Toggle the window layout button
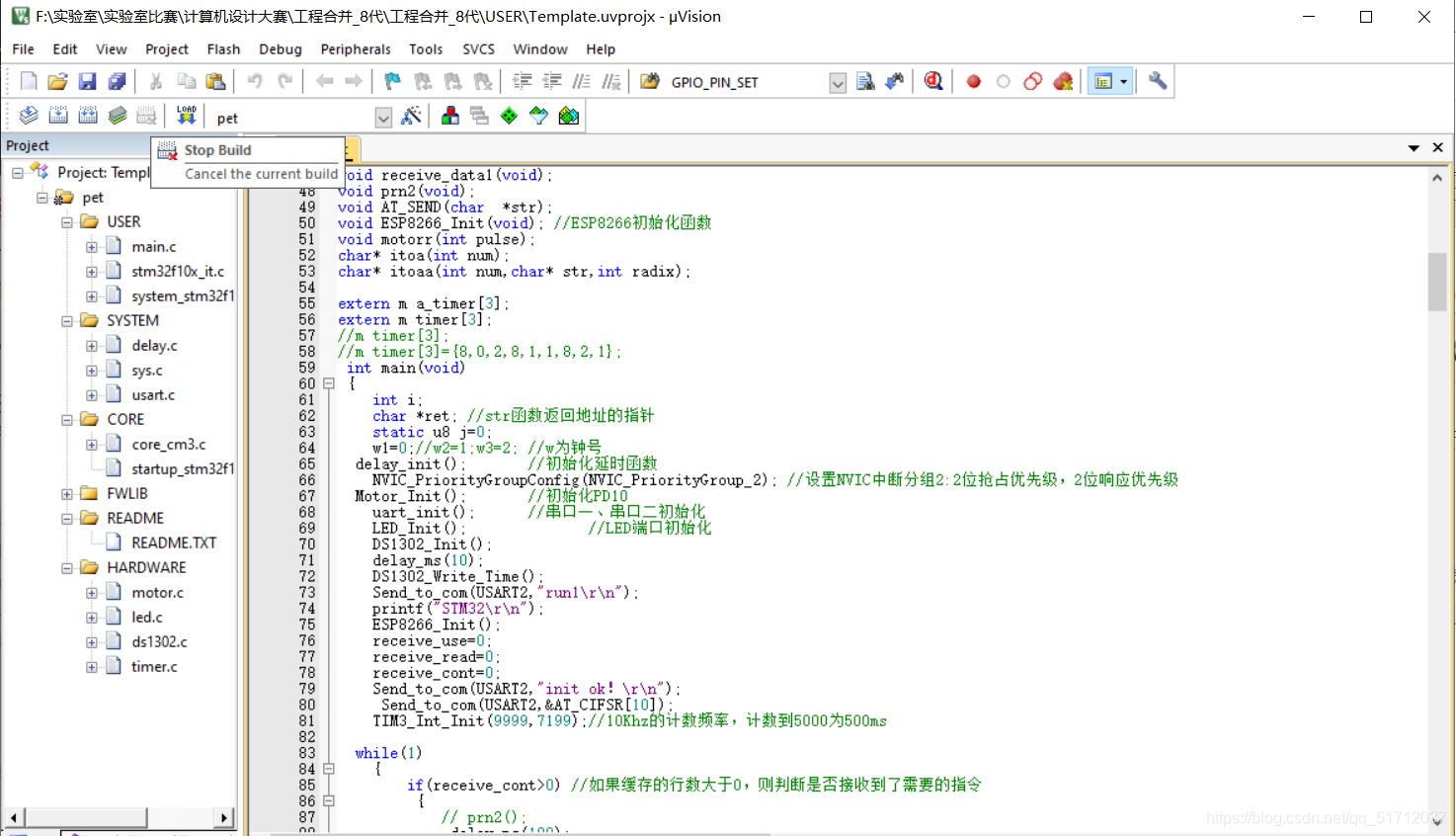Image resolution: width=1456 pixels, height=836 pixels. coord(1103,82)
